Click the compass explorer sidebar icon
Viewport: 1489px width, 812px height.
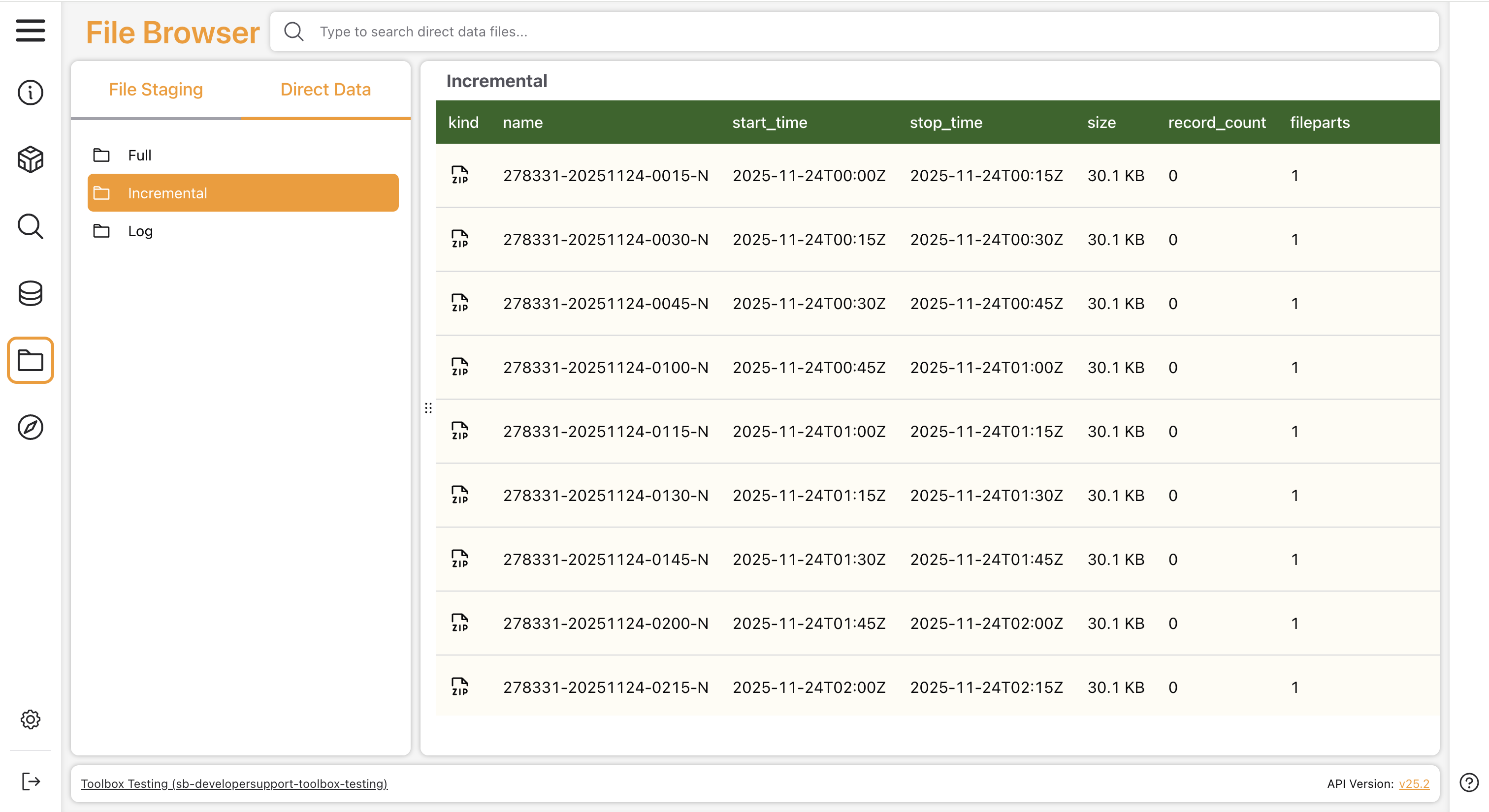point(30,427)
